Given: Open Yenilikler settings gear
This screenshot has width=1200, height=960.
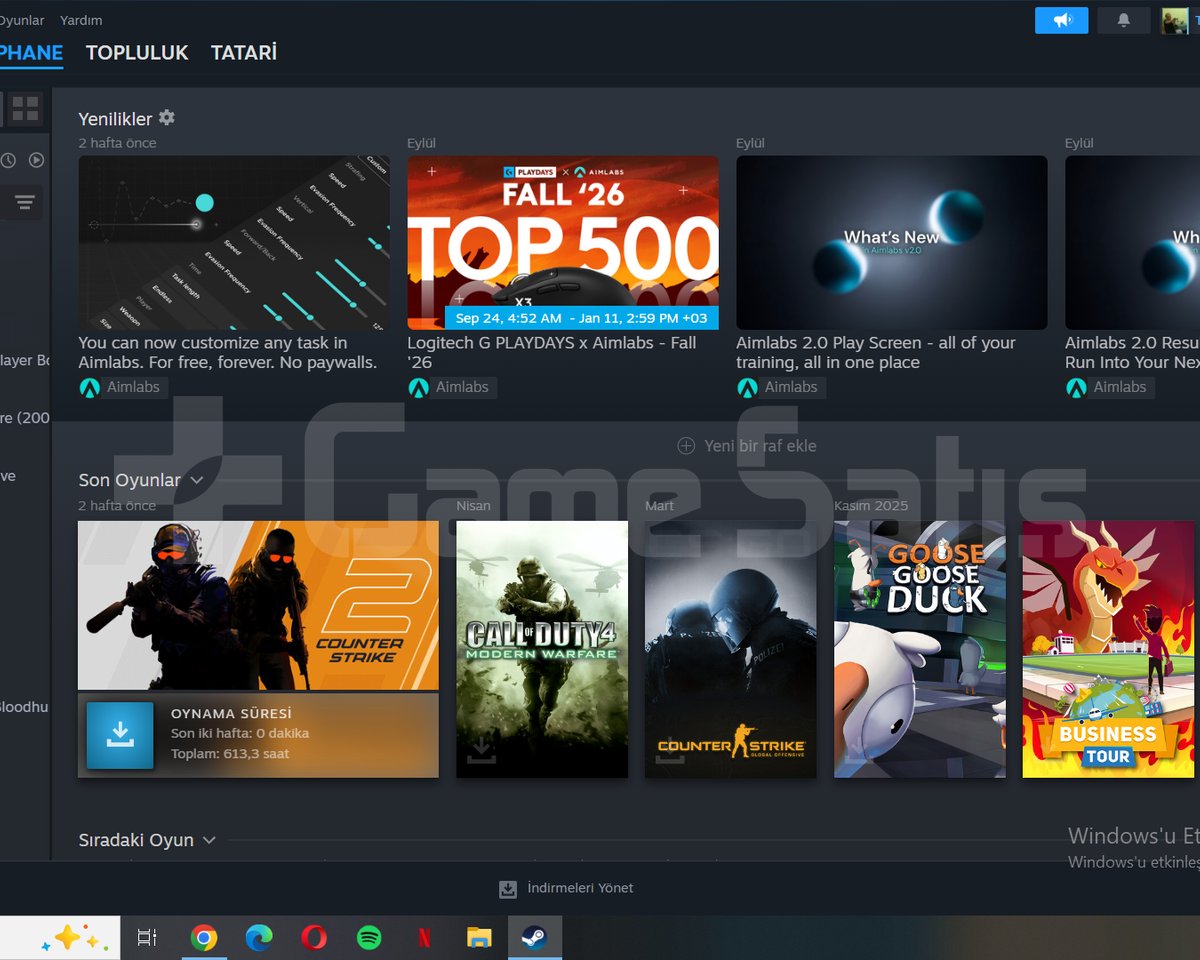Looking at the screenshot, I should click(x=167, y=118).
